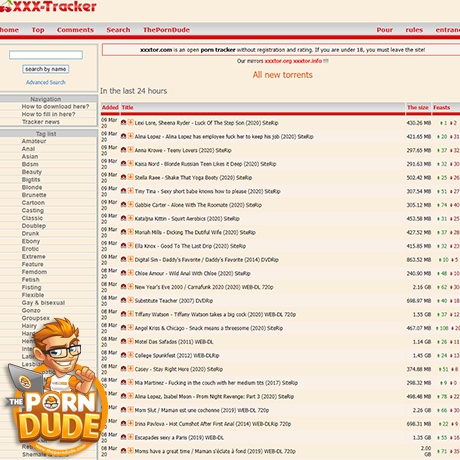Open the Top menu item
The width and height of the screenshot is (460, 460).
38,30
